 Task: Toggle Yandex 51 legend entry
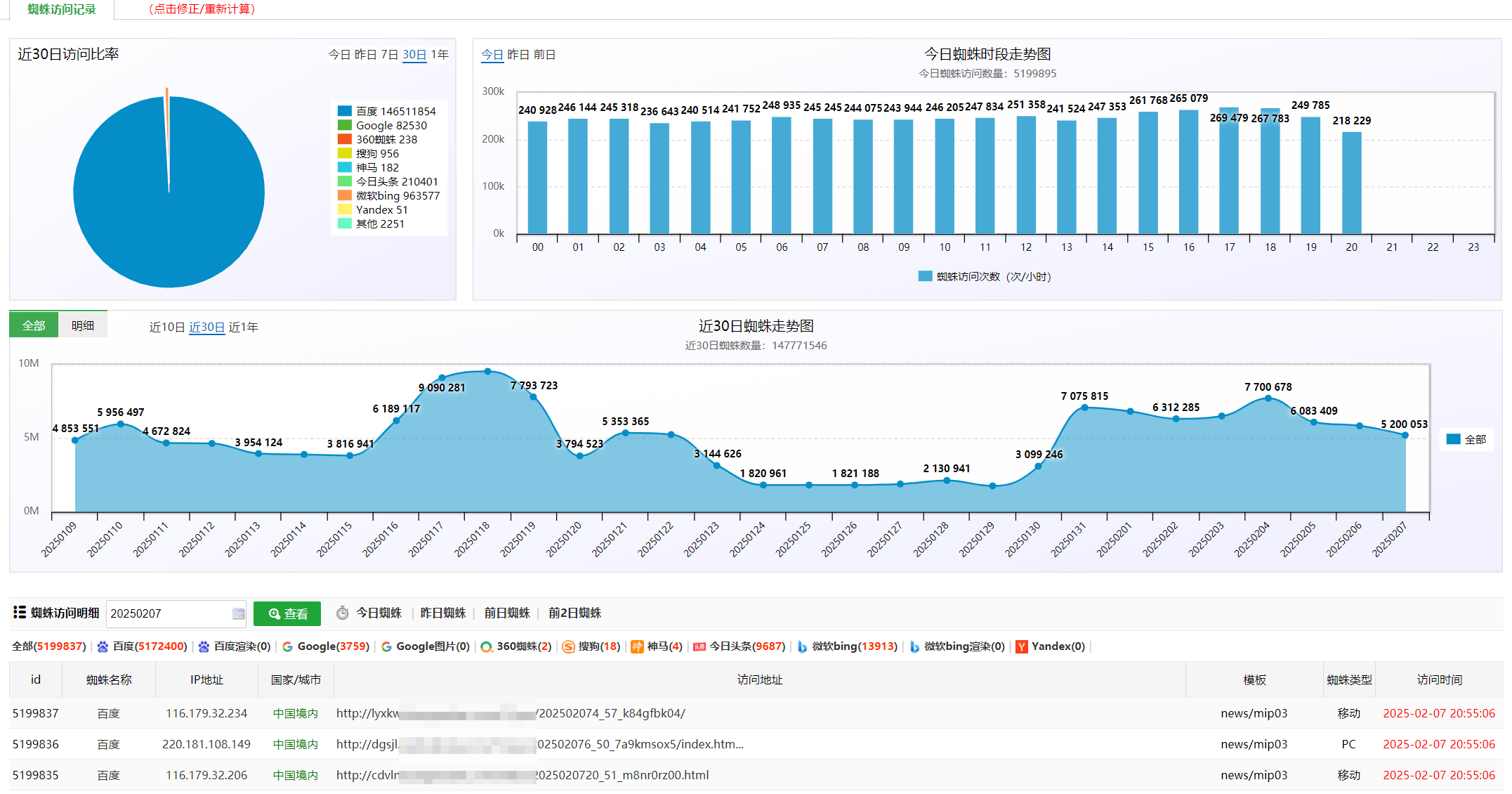pos(373,209)
